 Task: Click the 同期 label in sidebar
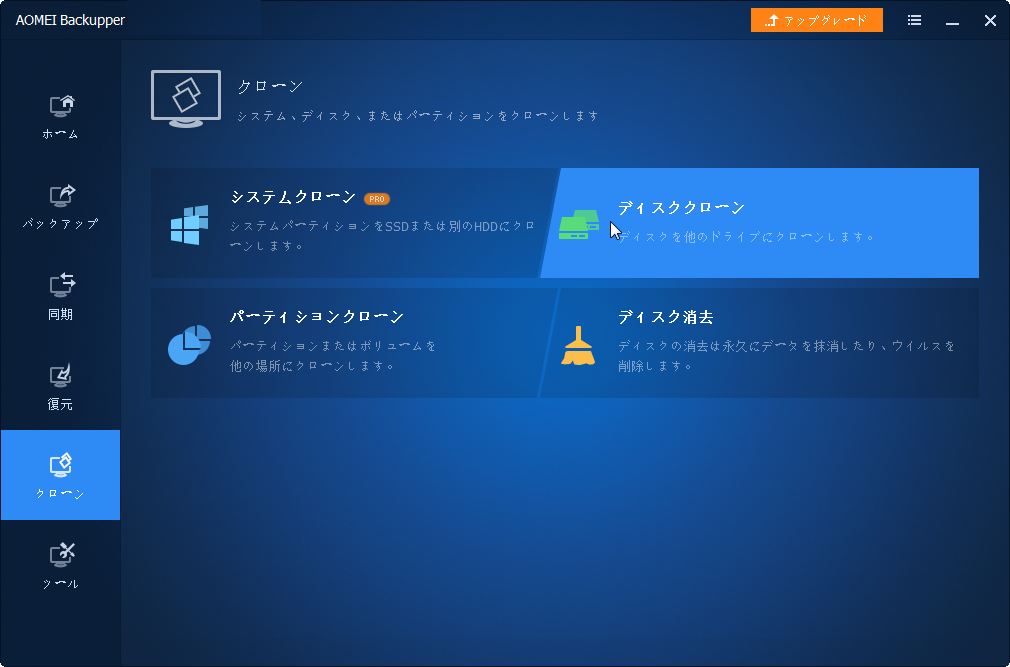(60, 314)
